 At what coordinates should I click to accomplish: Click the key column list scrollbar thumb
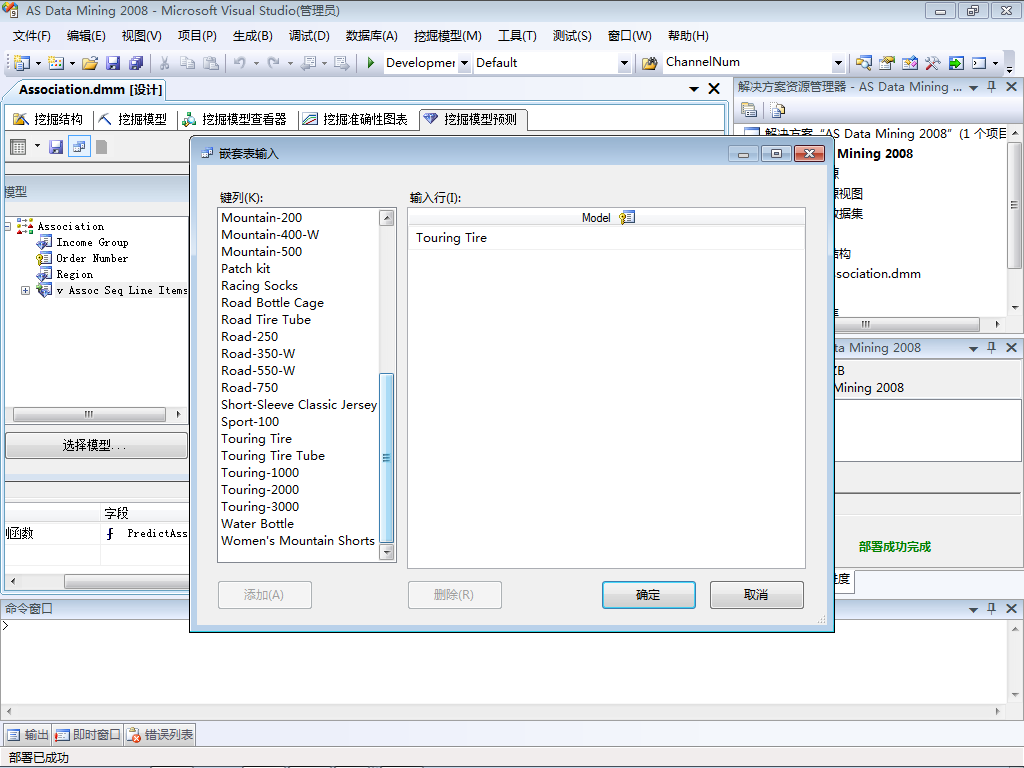(387, 458)
